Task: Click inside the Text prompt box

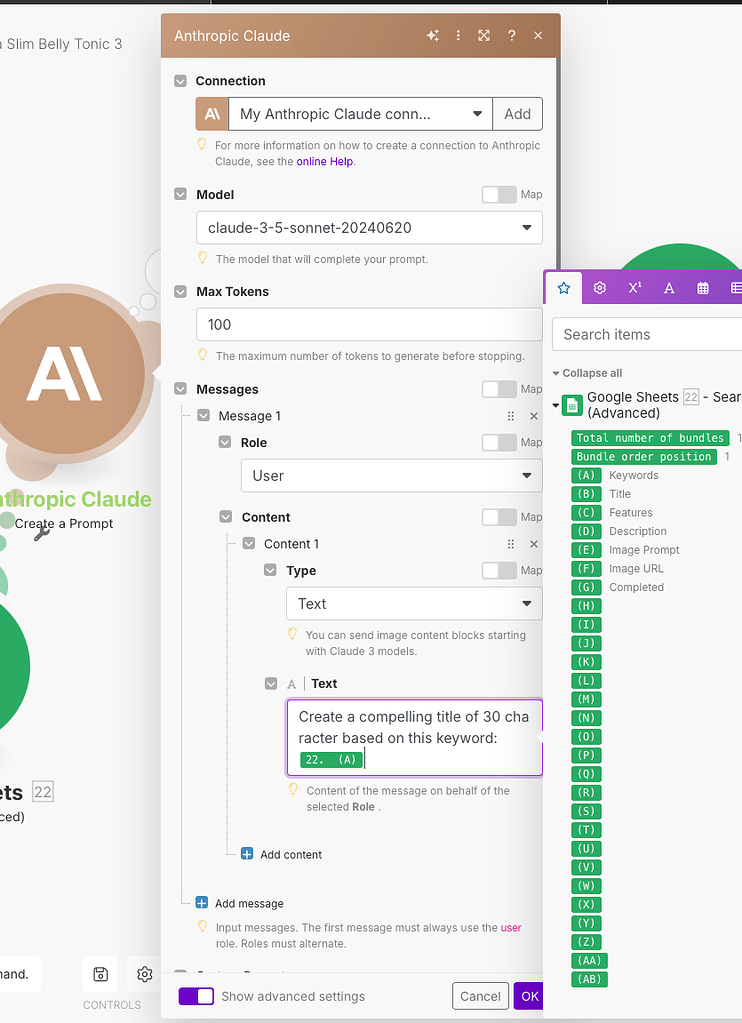Action: point(414,738)
